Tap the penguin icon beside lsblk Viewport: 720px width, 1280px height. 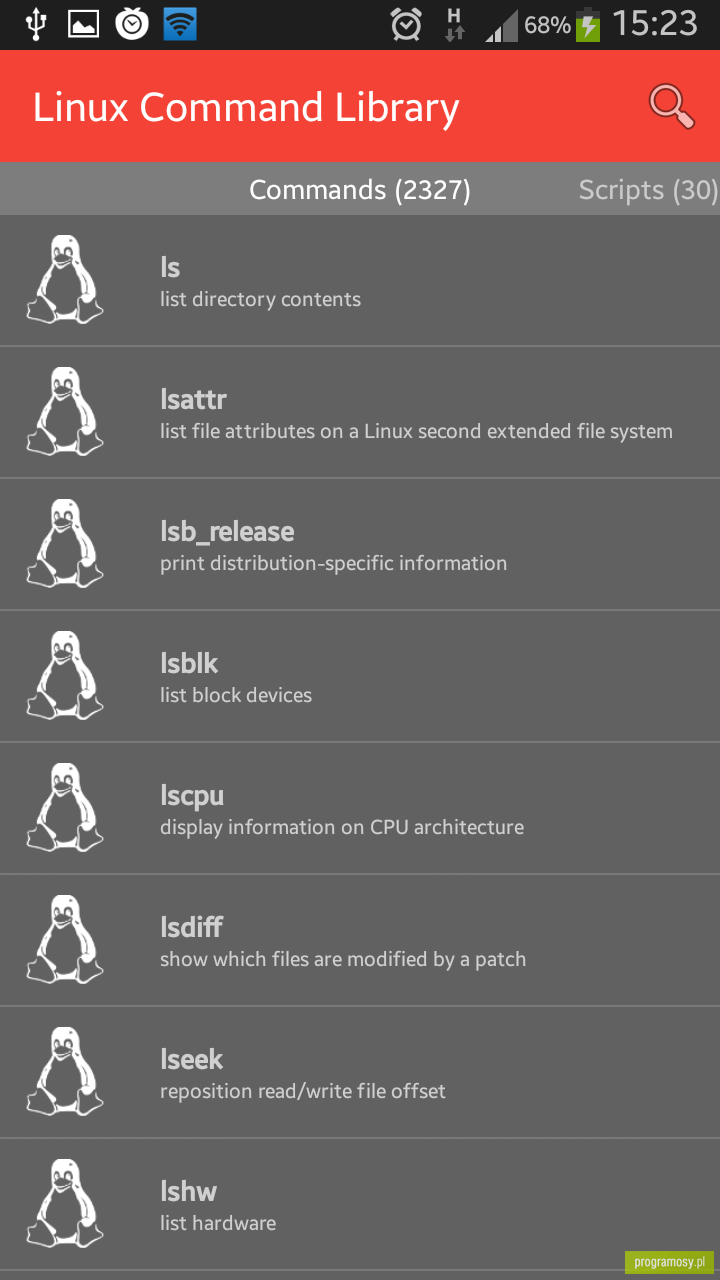pyautogui.click(x=65, y=675)
